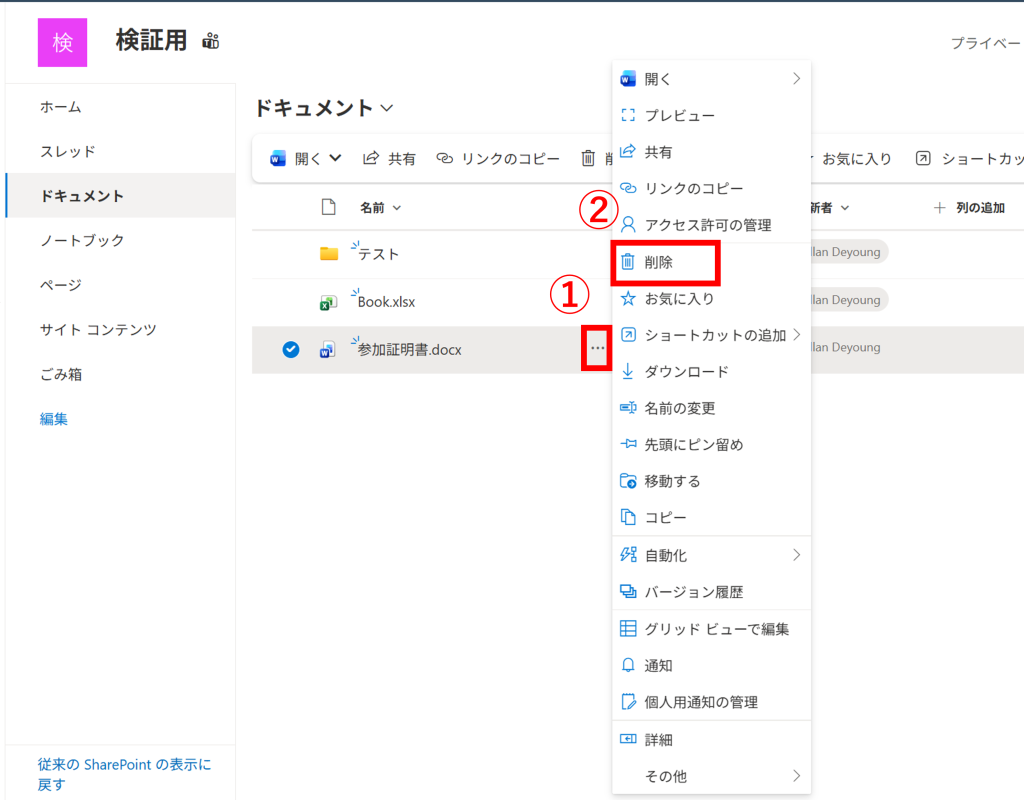Click the star icon for お気に入り in menu
This screenshot has height=800, width=1024.
[628, 298]
